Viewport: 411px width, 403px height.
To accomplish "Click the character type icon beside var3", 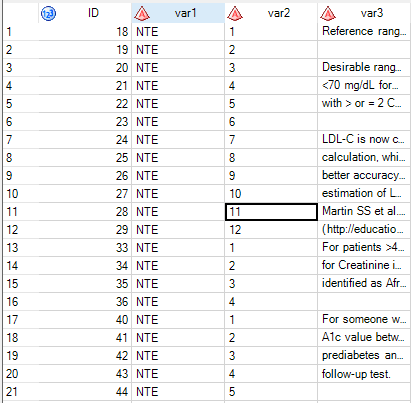I will pyautogui.click(x=328, y=13).
